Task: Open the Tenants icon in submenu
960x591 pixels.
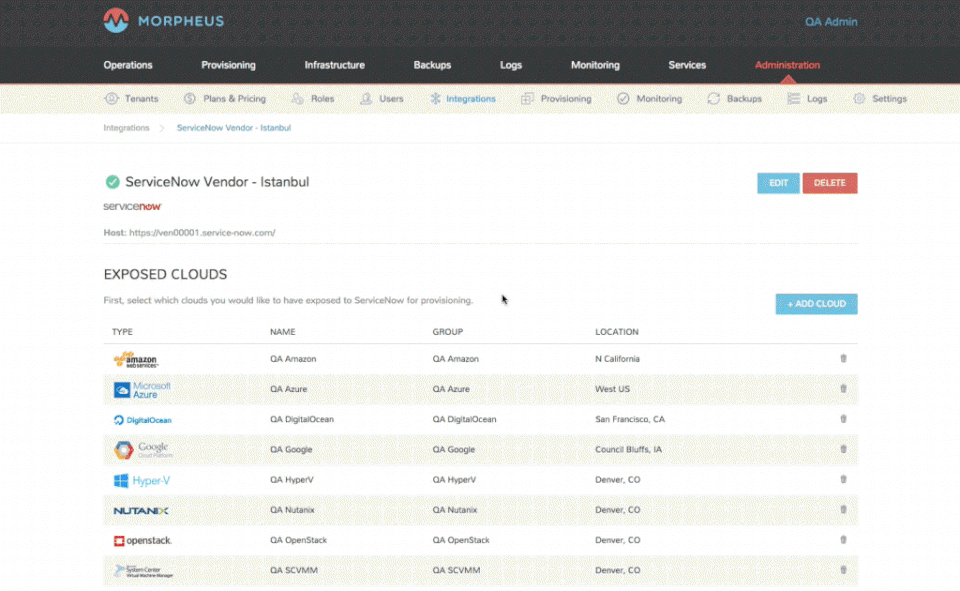Action: 111,98
